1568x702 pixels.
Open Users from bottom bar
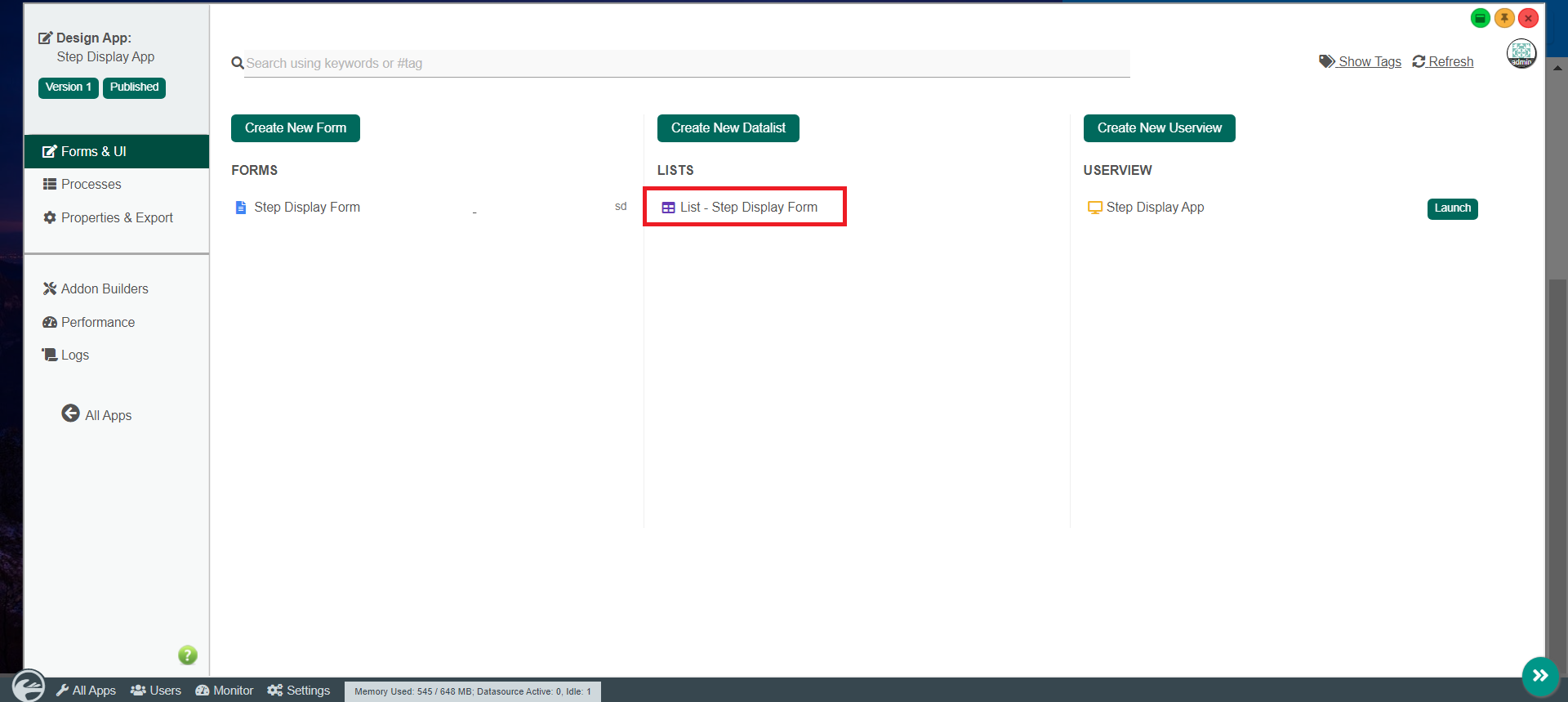click(156, 691)
